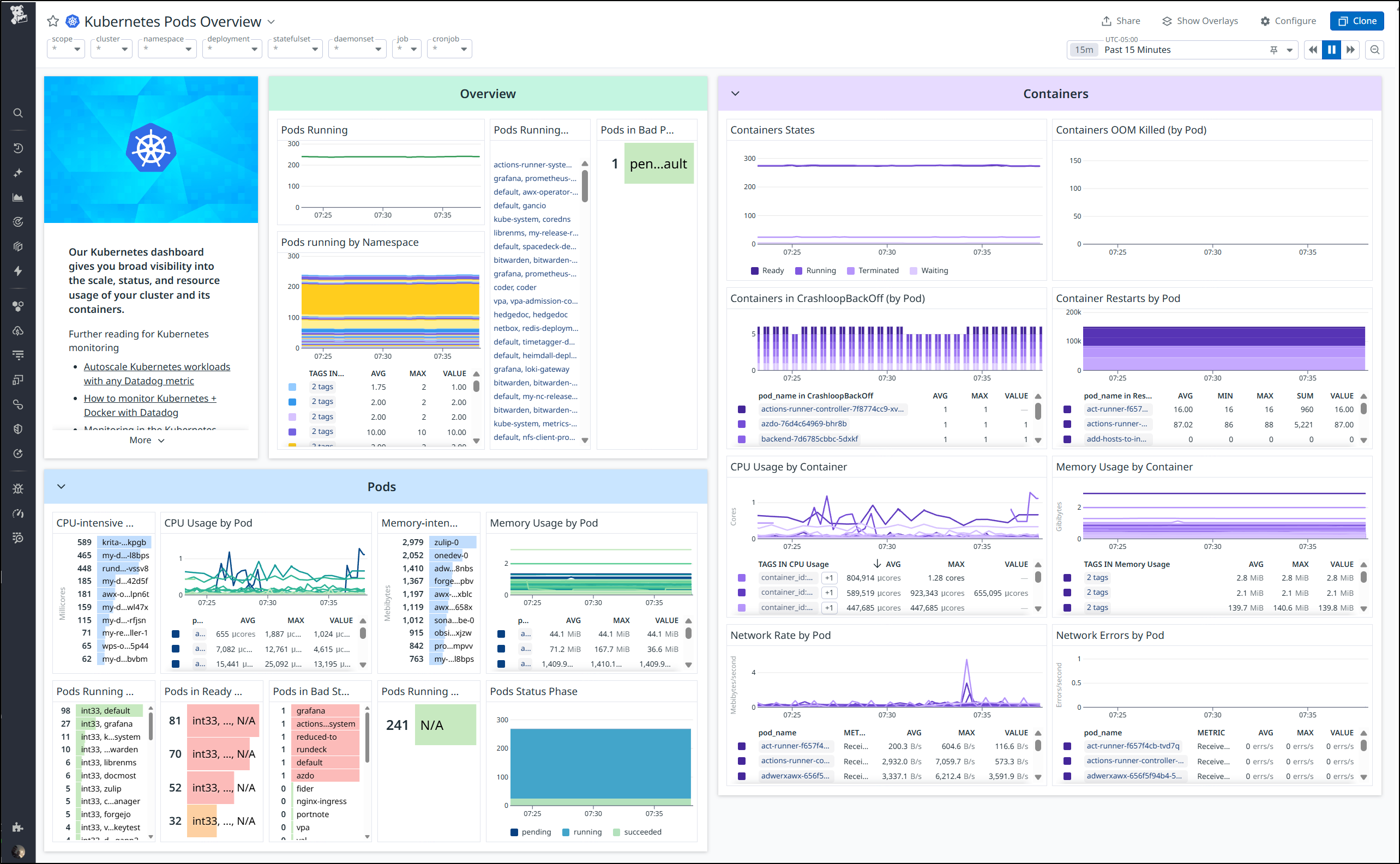Open the scope filter dropdown
Image resolution: width=1400 pixels, height=864 pixels.
66,49
